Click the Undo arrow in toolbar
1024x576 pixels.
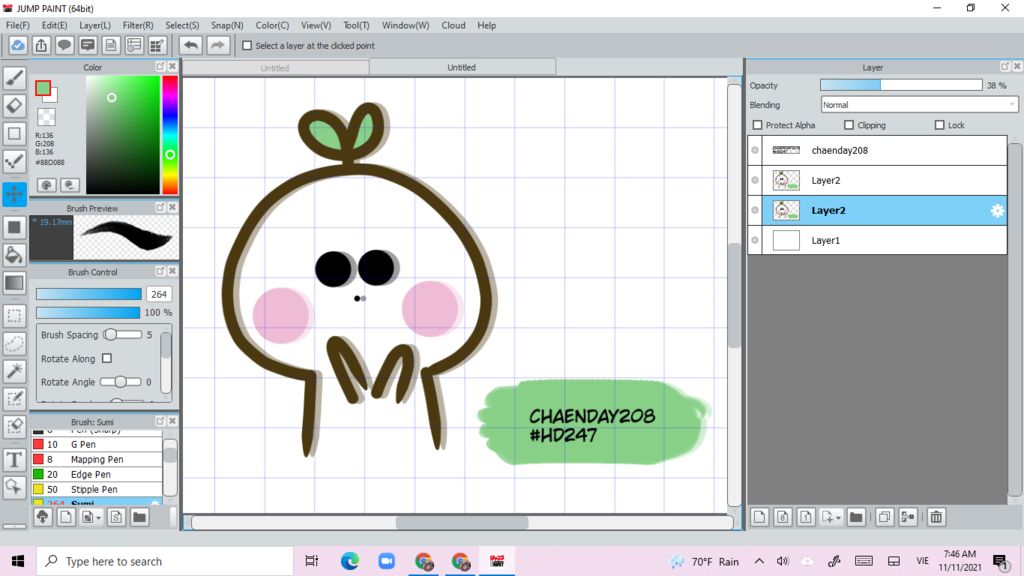coord(190,45)
